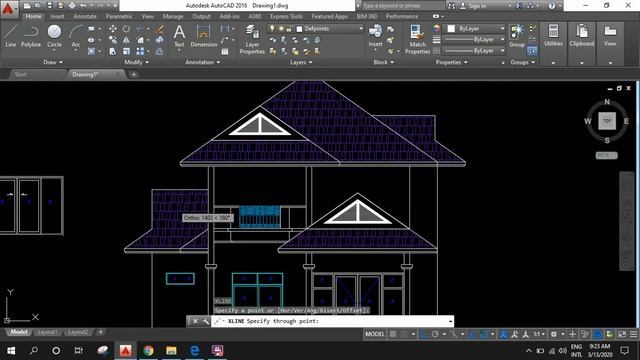Open the Insert ribbon tab
This screenshot has width=640, height=360.
(58, 16)
